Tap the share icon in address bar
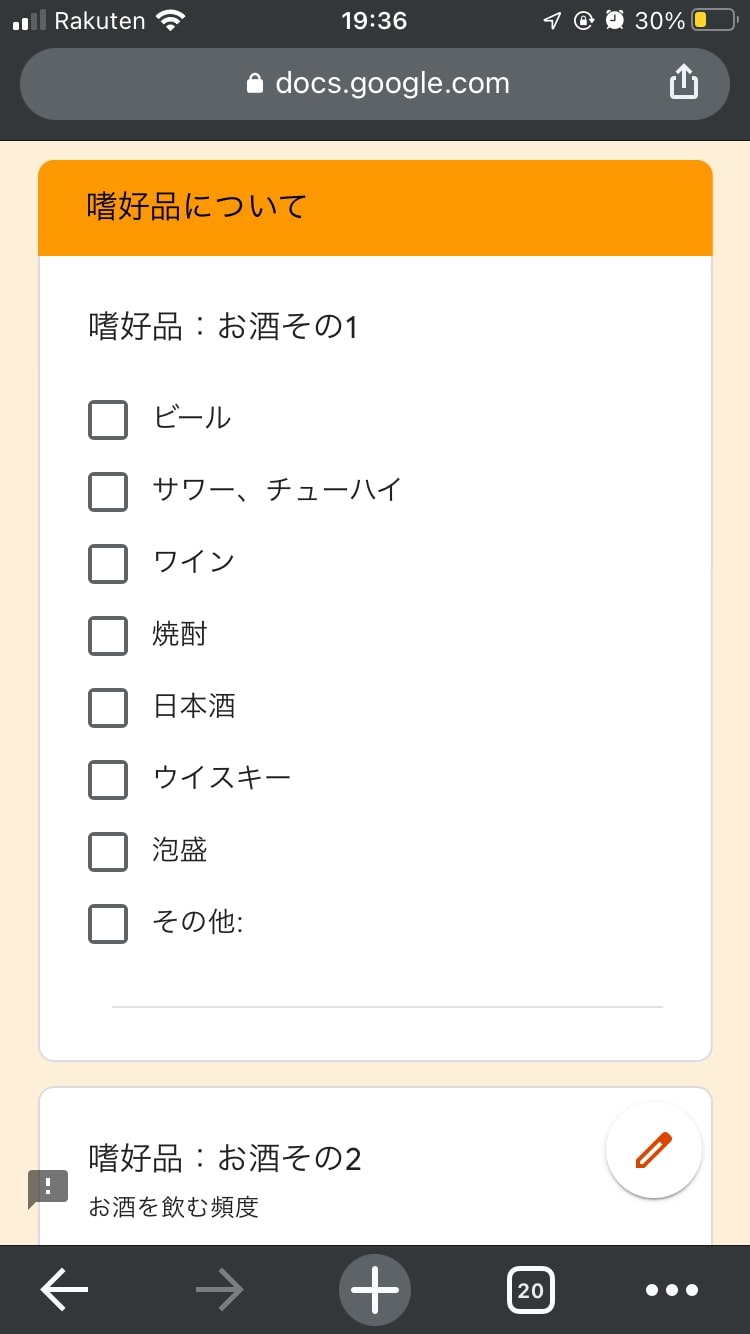The height and width of the screenshot is (1334, 750). (x=683, y=83)
